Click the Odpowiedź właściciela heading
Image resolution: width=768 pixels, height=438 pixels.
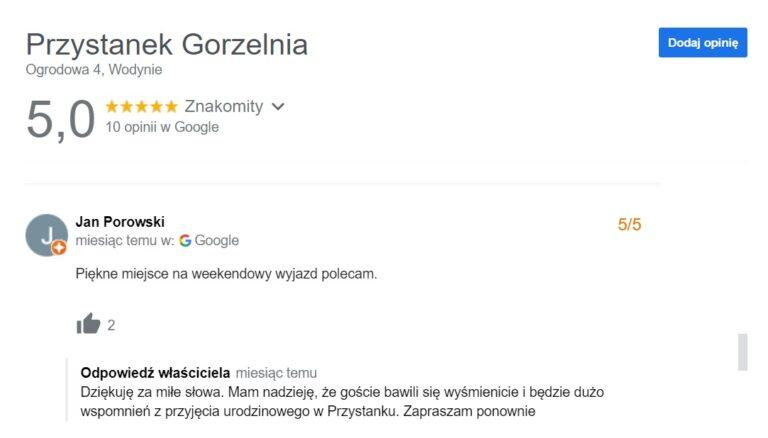pyautogui.click(x=155, y=373)
